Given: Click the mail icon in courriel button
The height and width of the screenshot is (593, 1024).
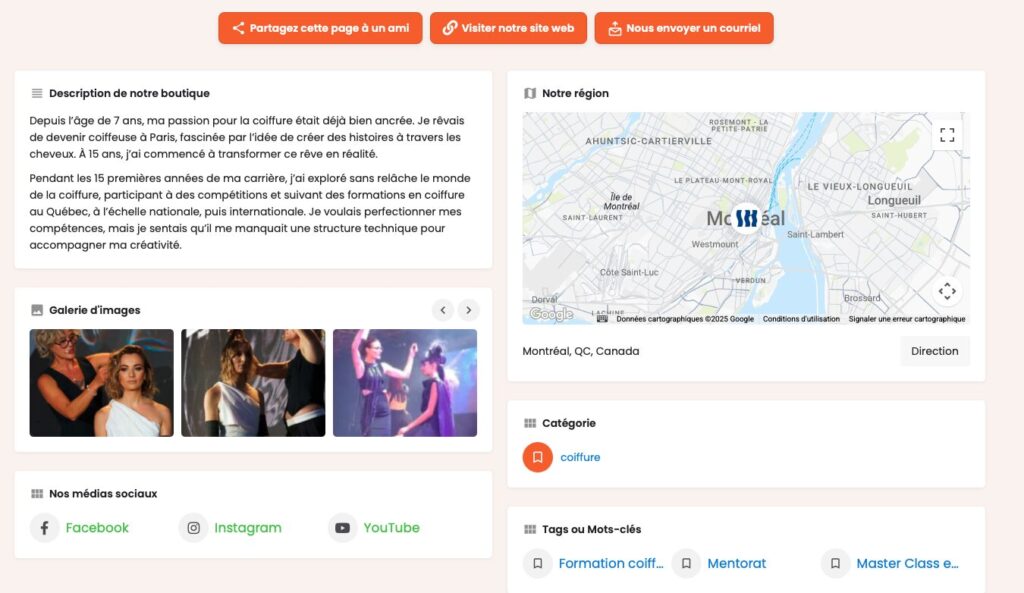Looking at the screenshot, I should click(x=615, y=29).
